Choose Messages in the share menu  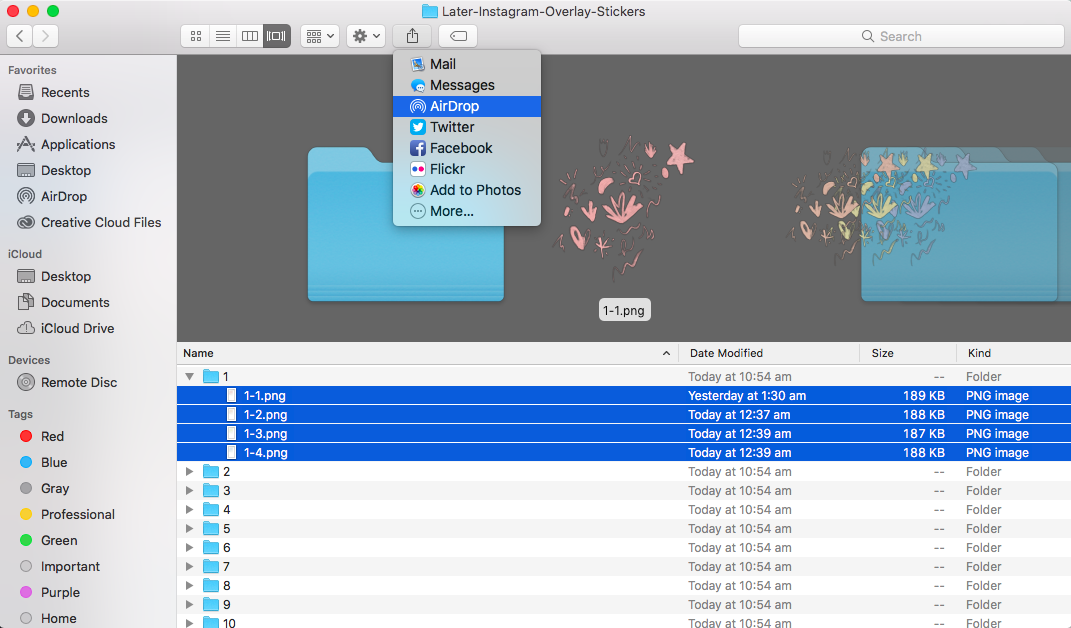[x=467, y=85]
